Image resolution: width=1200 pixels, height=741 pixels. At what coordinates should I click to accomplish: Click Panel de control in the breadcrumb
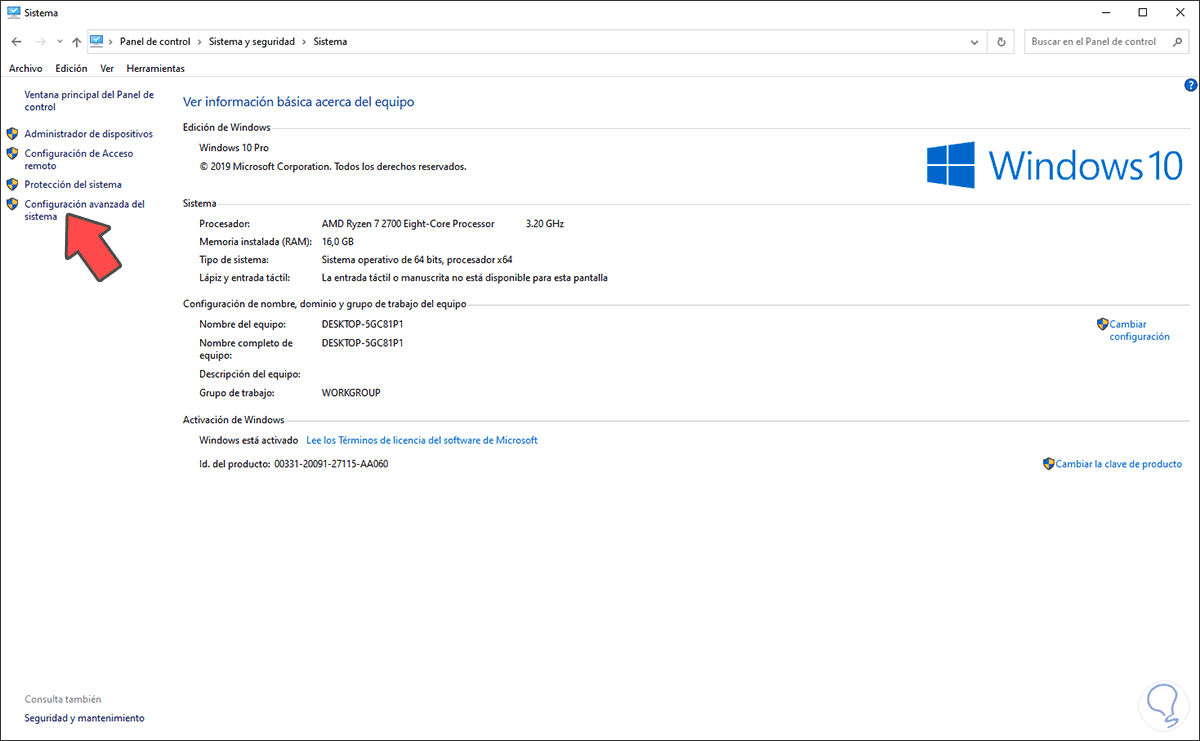(155, 42)
